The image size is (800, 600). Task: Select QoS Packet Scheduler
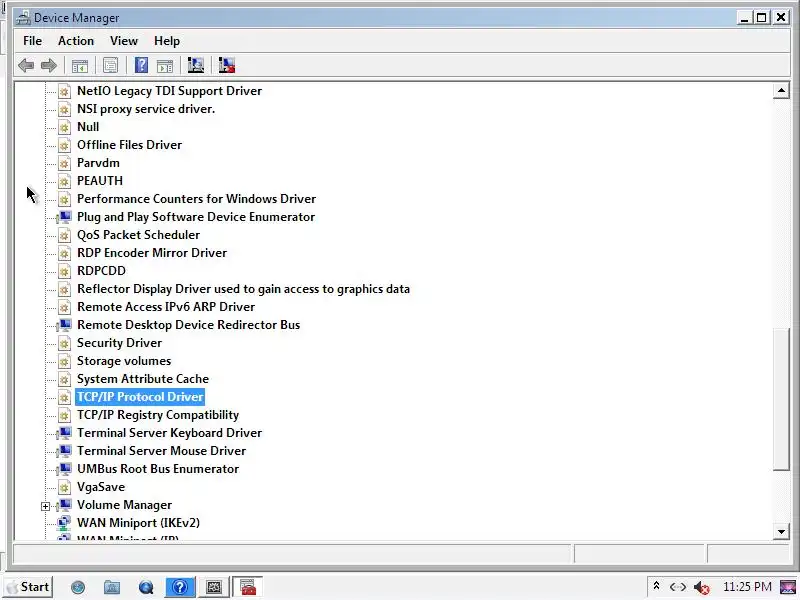point(138,235)
